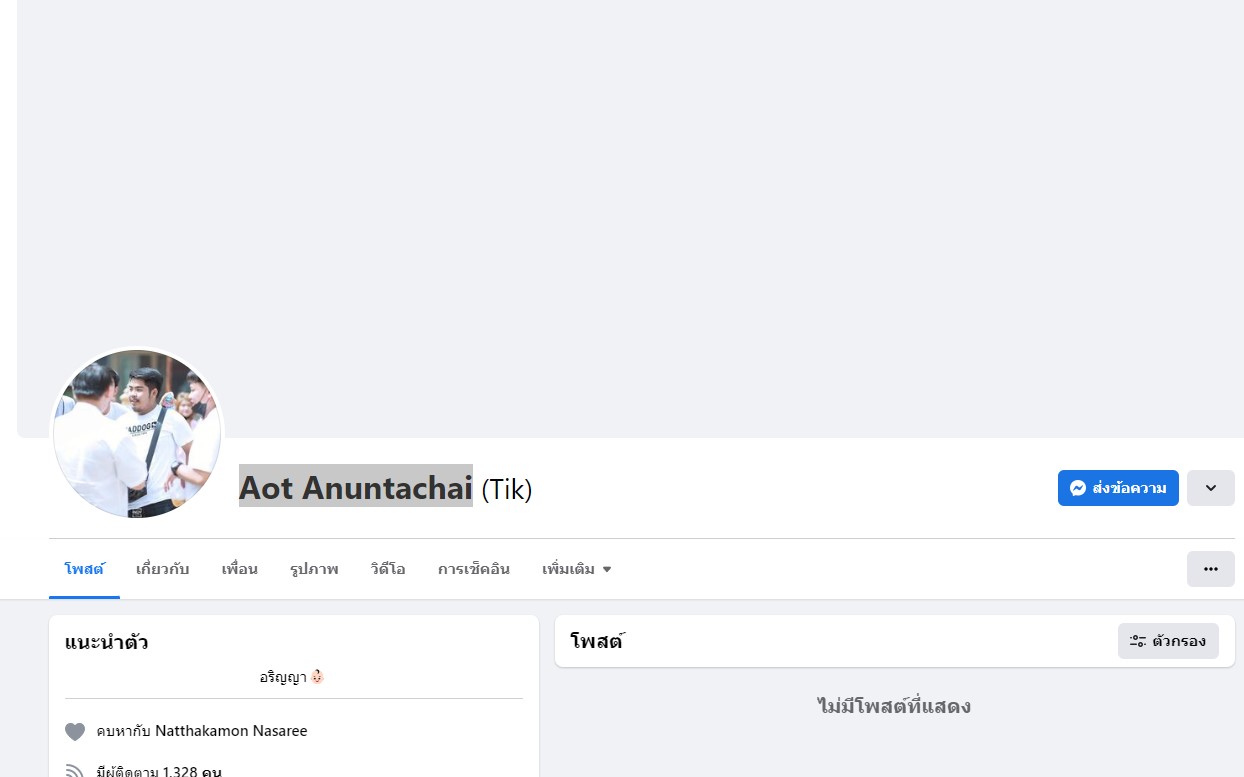The width and height of the screenshot is (1244, 777).
Task: Go to the รูปภาพ tab
Action: (314, 569)
